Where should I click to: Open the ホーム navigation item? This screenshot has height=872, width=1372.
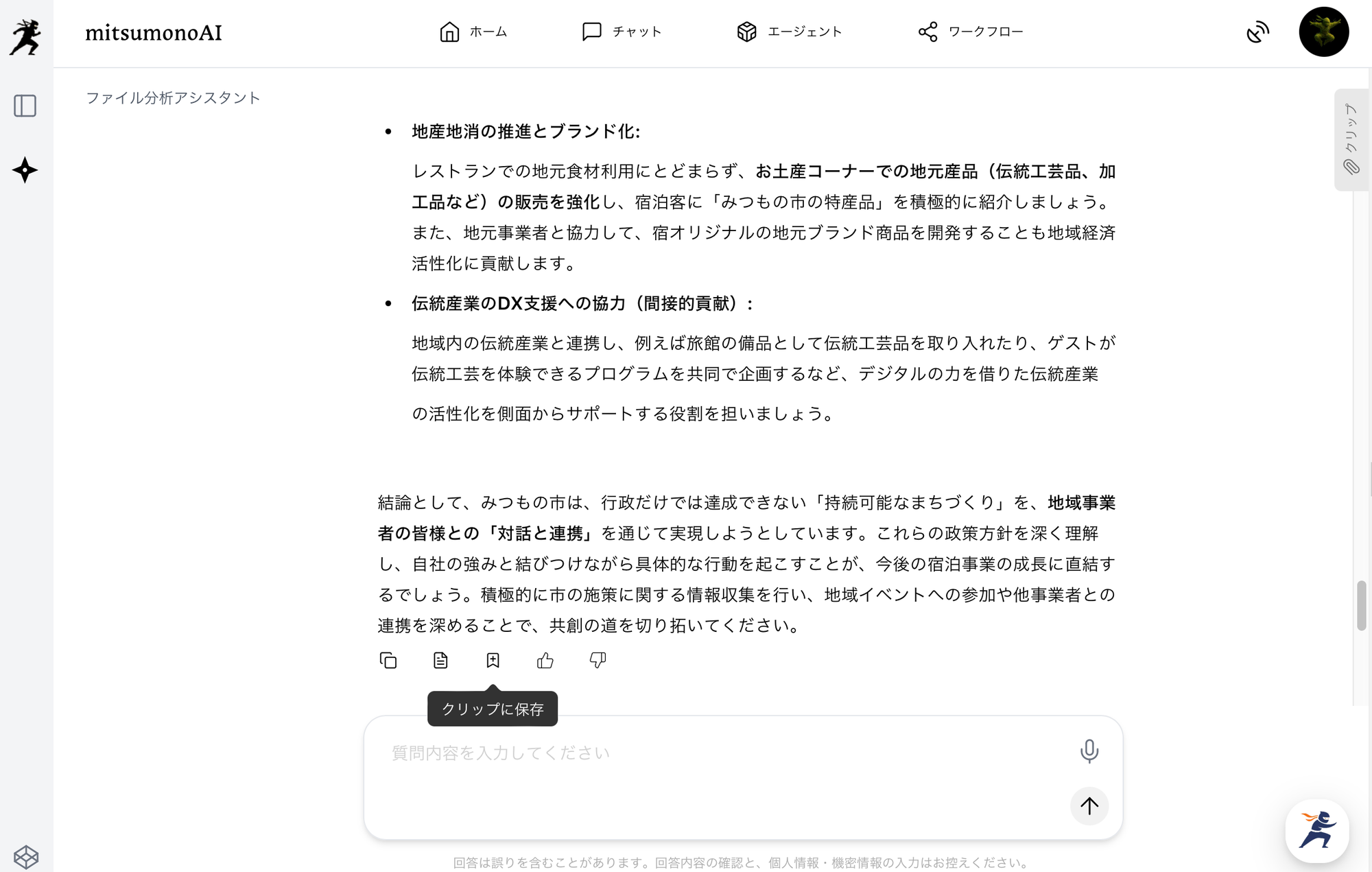tap(473, 32)
